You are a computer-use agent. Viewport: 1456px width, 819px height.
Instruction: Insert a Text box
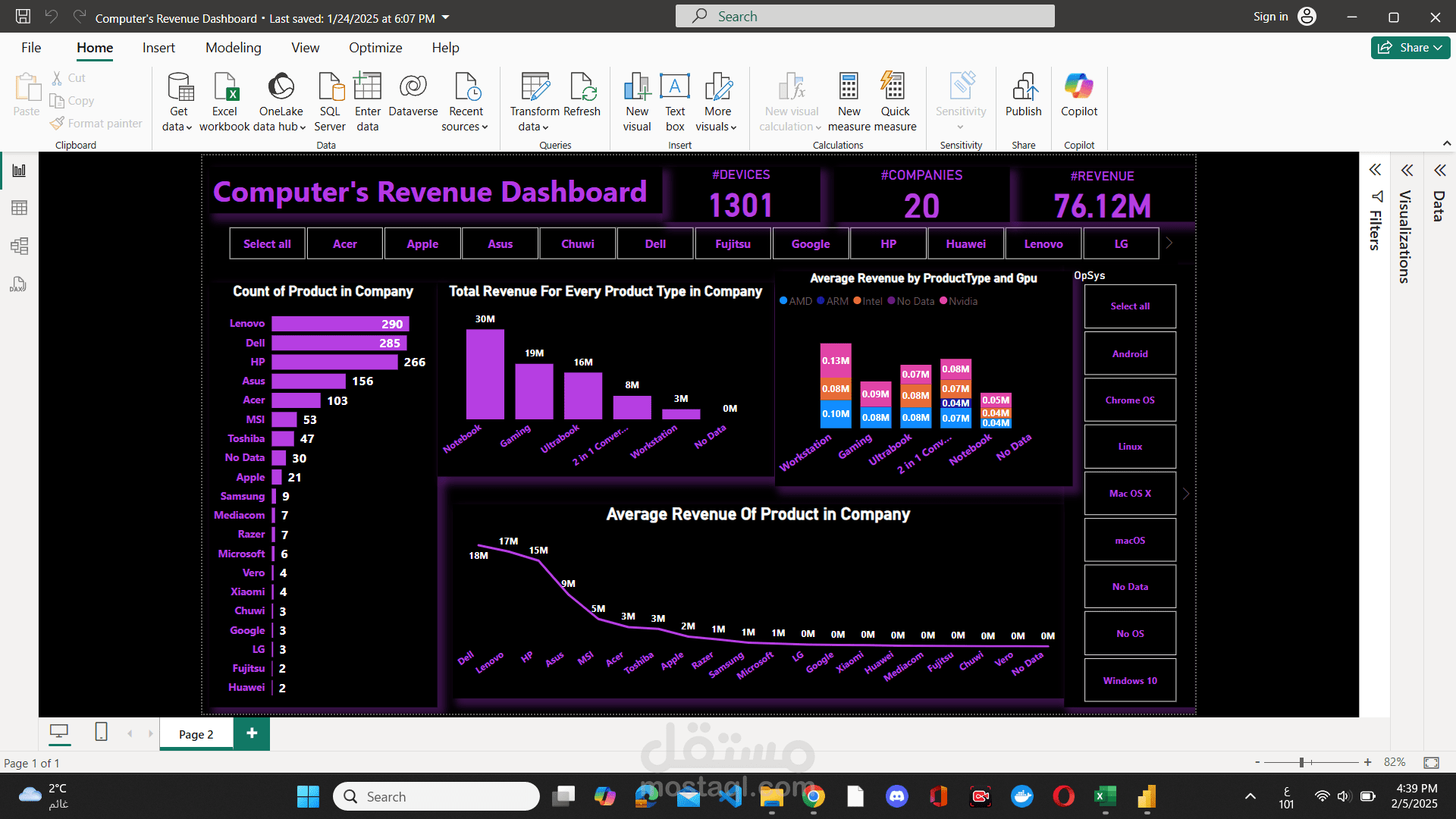[x=675, y=102]
